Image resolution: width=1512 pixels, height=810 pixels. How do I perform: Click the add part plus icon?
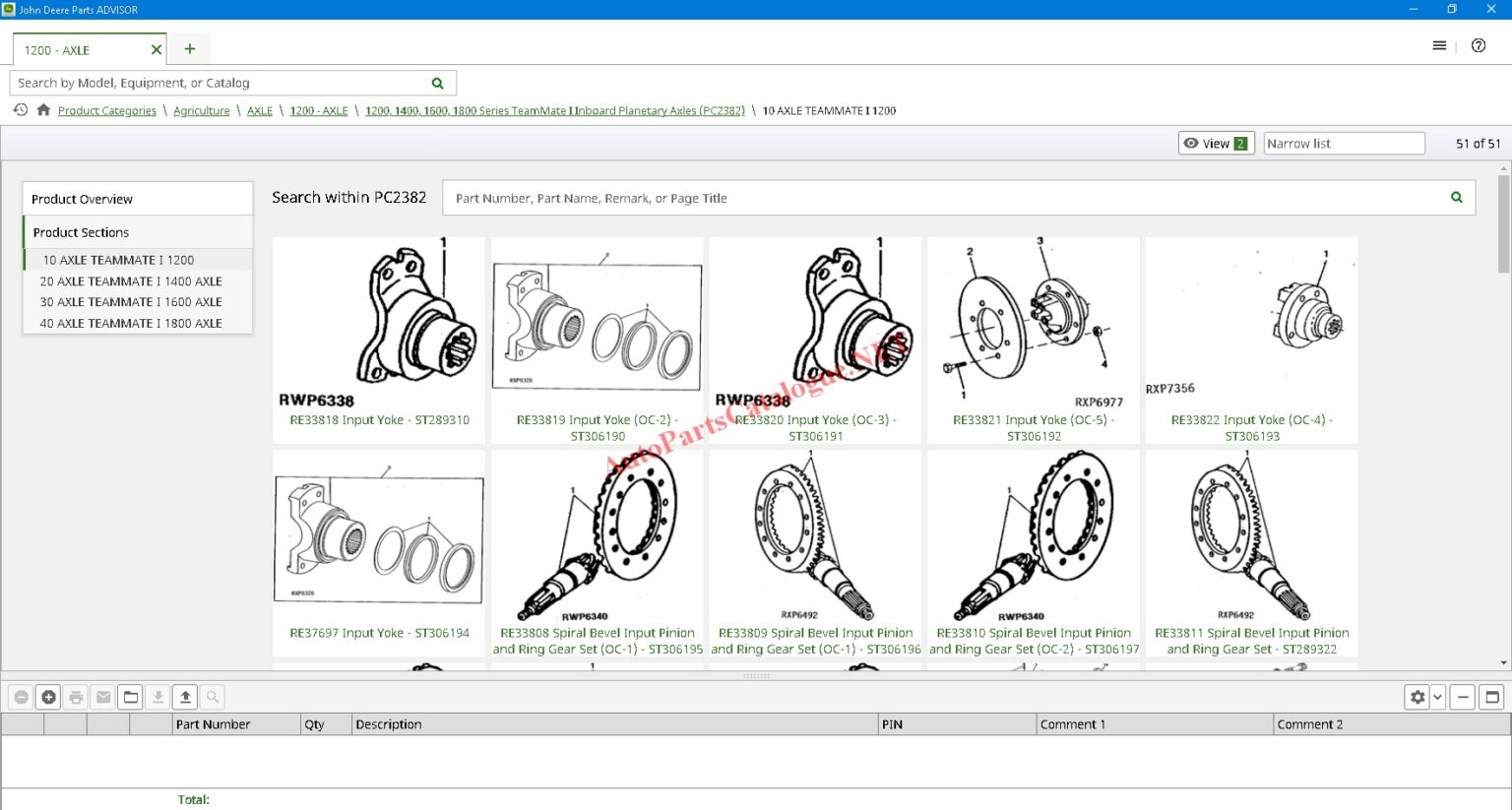(48, 697)
